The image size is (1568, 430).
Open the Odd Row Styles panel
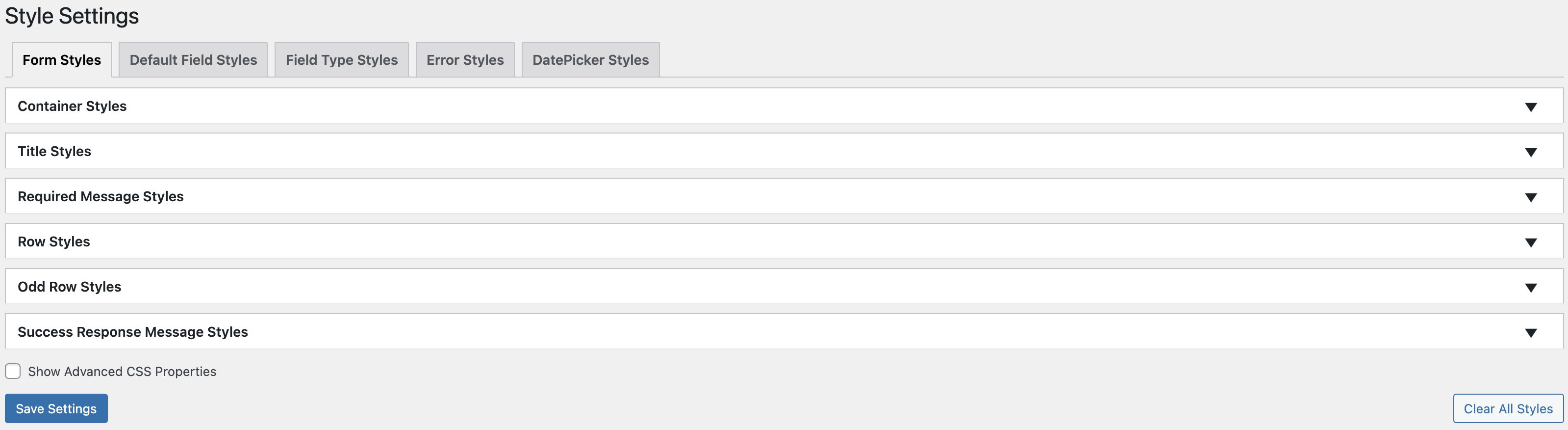(70, 286)
